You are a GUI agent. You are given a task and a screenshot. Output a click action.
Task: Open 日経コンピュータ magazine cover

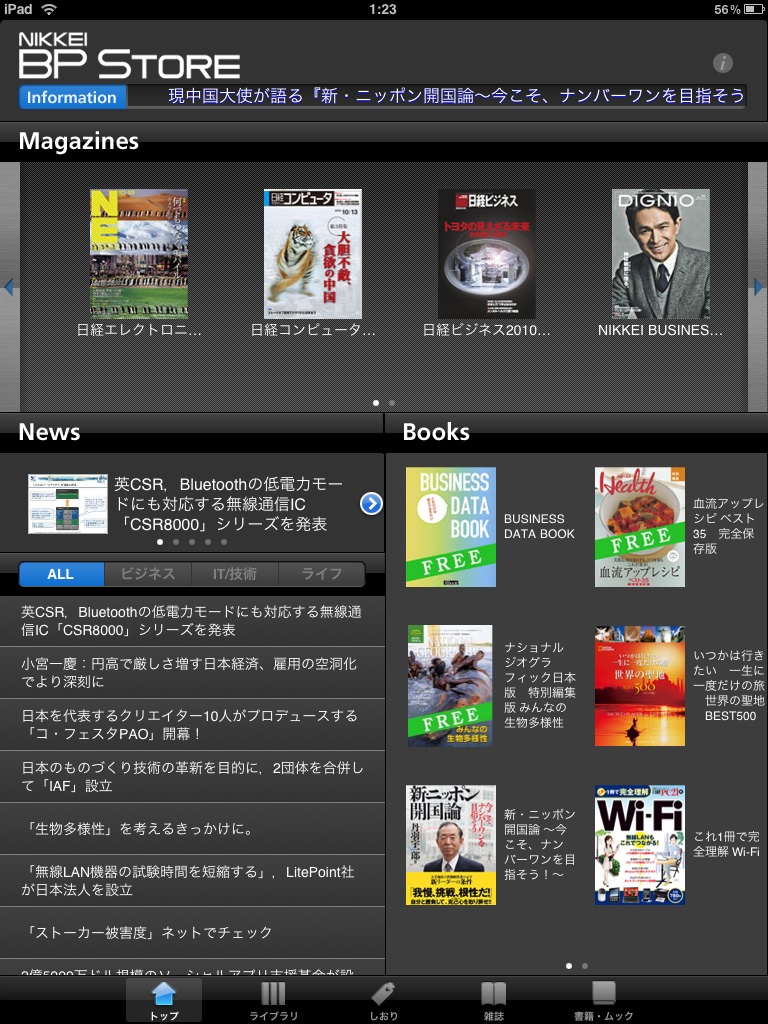click(313, 254)
